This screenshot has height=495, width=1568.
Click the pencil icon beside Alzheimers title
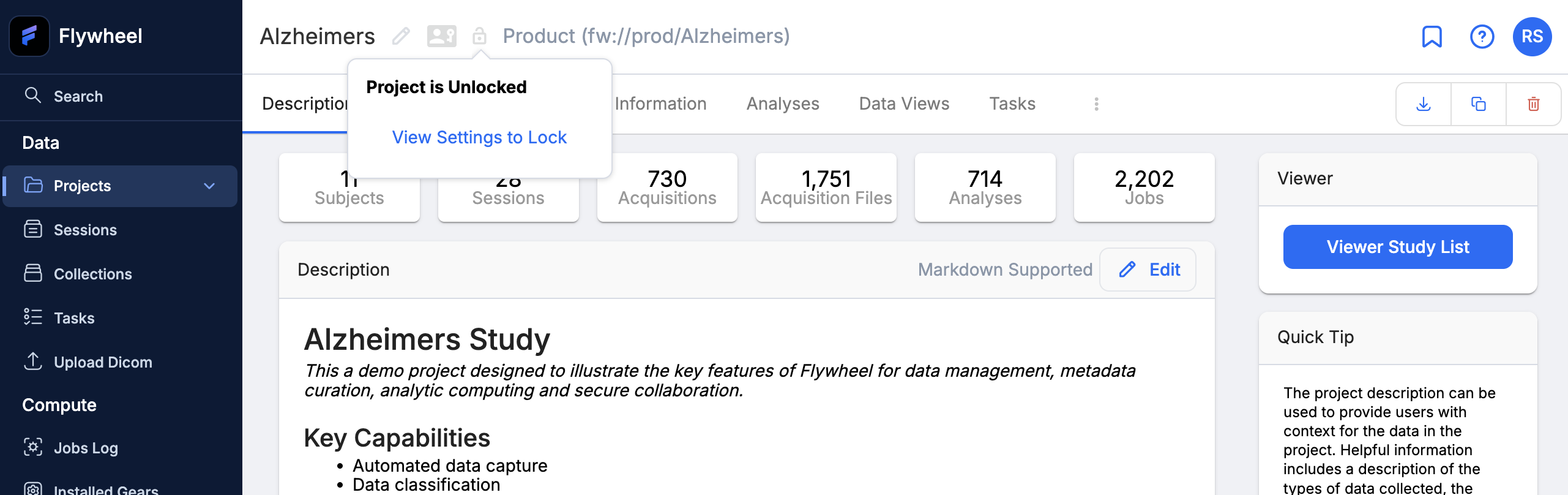coord(401,36)
